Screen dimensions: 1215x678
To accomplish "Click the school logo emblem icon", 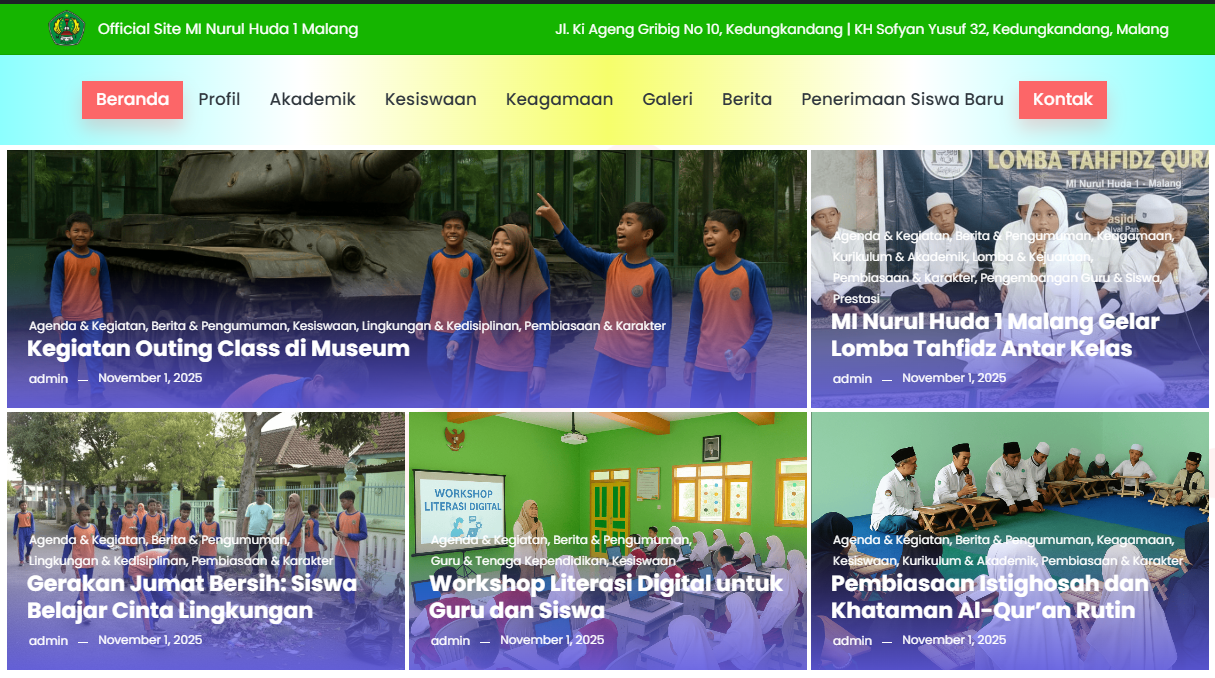I will point(66,29).
